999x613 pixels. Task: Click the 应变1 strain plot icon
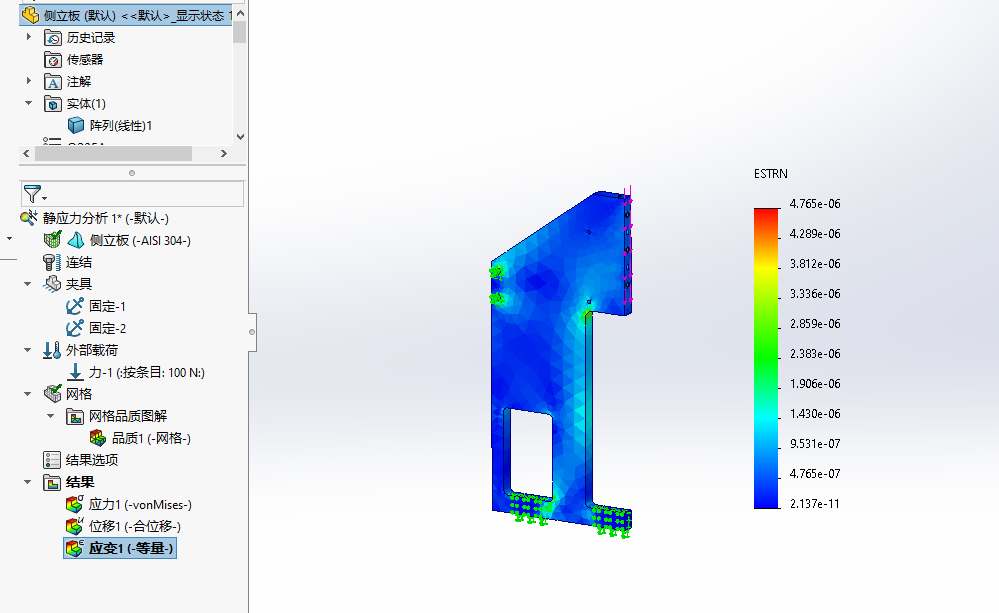[x=75, y=548]
